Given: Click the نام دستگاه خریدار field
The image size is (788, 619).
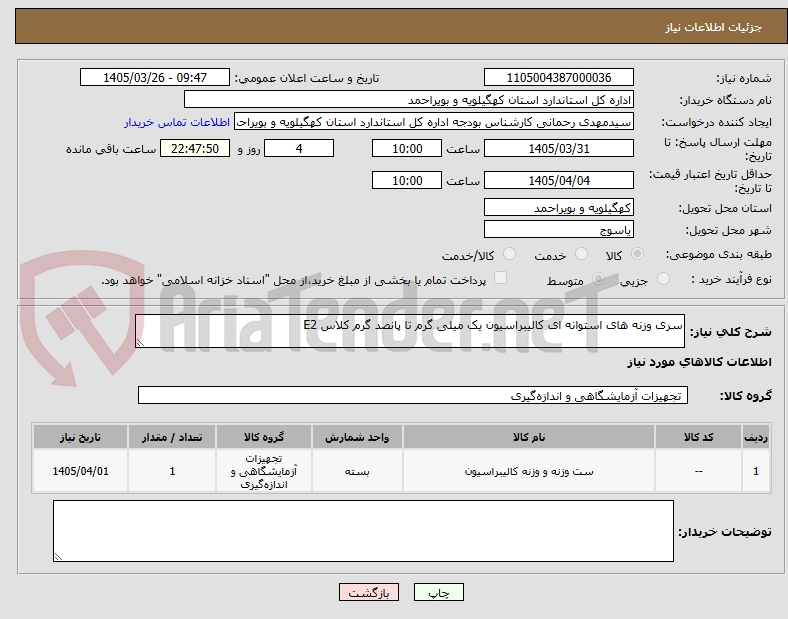Looking at the screenshot, I should tap(409, 99).
